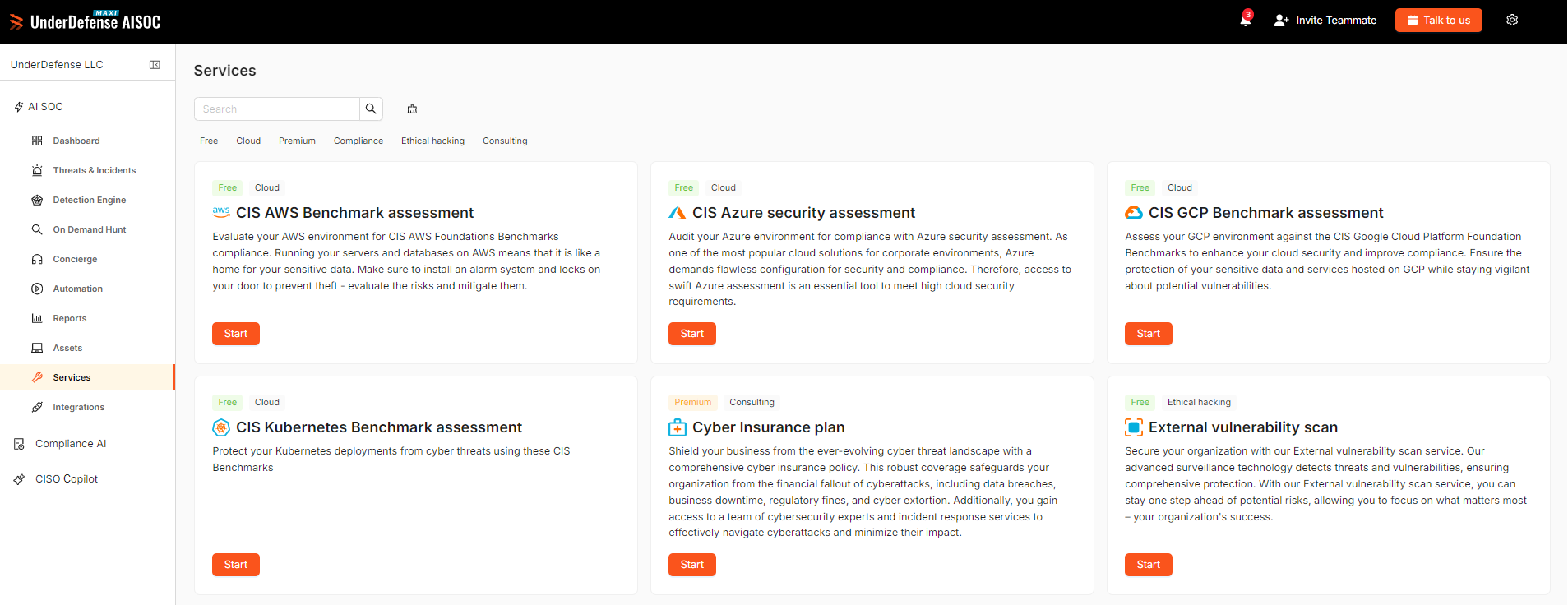Filter services by Cloud
This screenshot has width=1568, height=605.
coord(248,141)
